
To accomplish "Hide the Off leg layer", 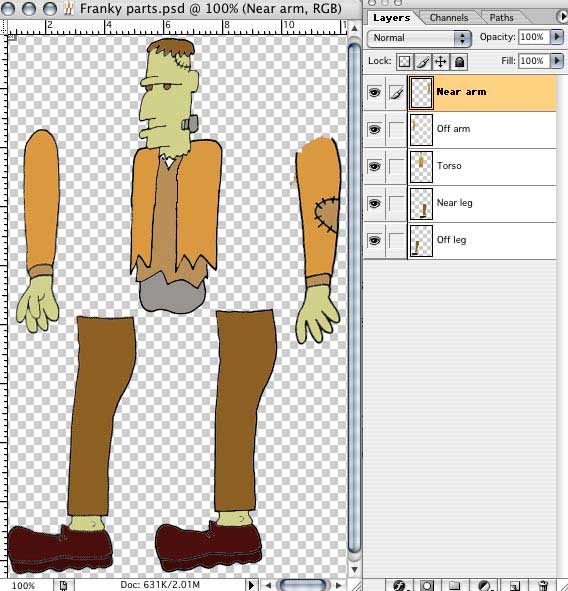I will 374,240.
